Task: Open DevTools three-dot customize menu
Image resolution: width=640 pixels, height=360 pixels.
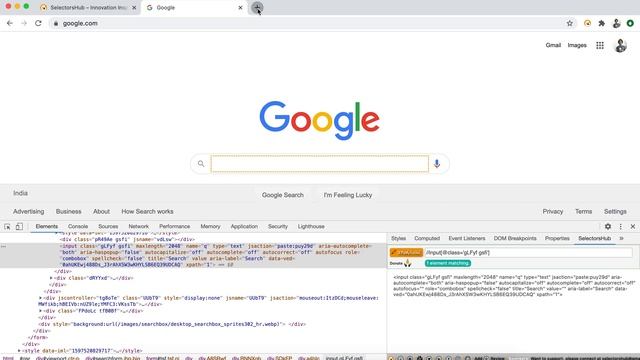Action: (x=620, y=226)
